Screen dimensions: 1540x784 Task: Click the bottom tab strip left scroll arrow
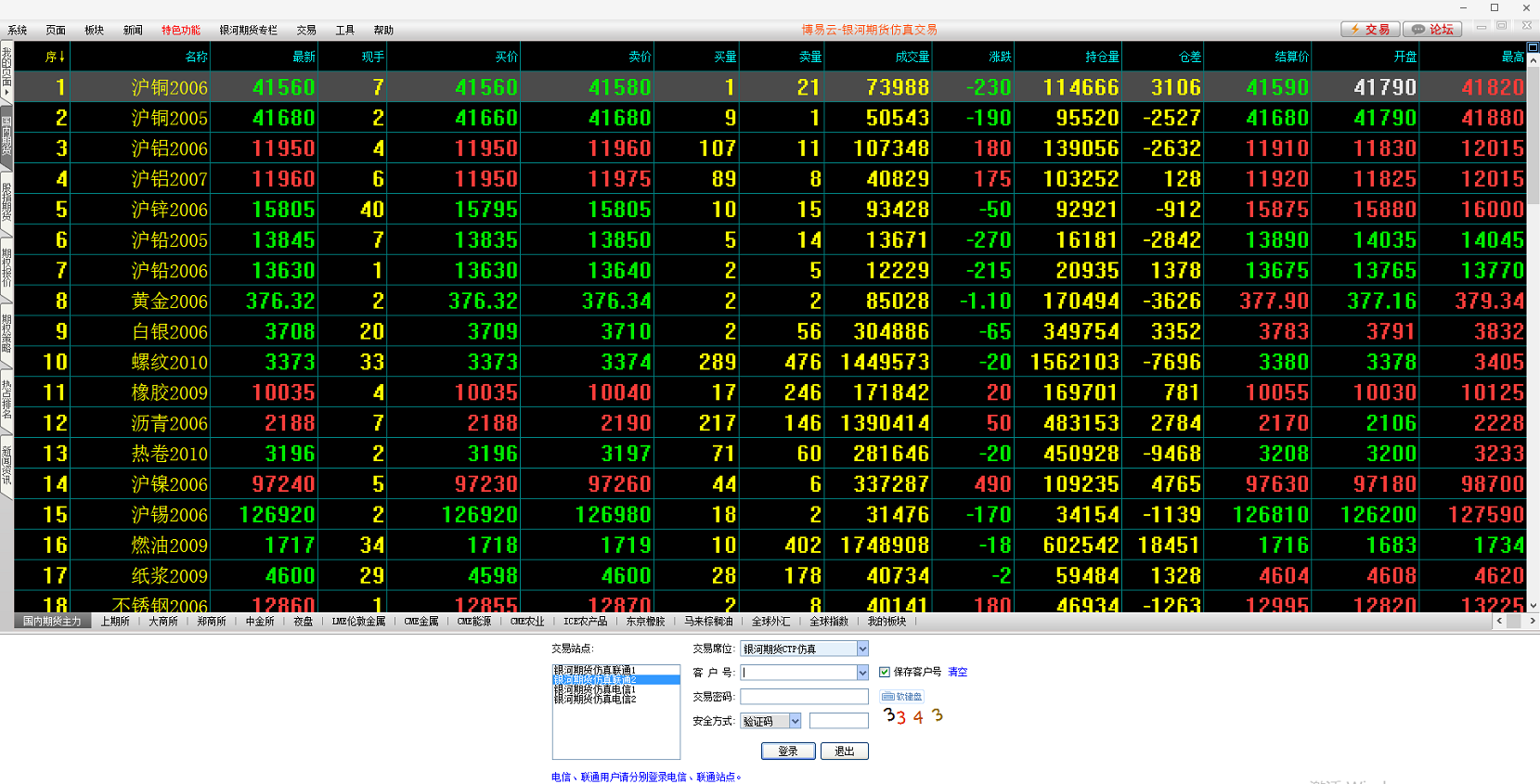(1499, 622)
